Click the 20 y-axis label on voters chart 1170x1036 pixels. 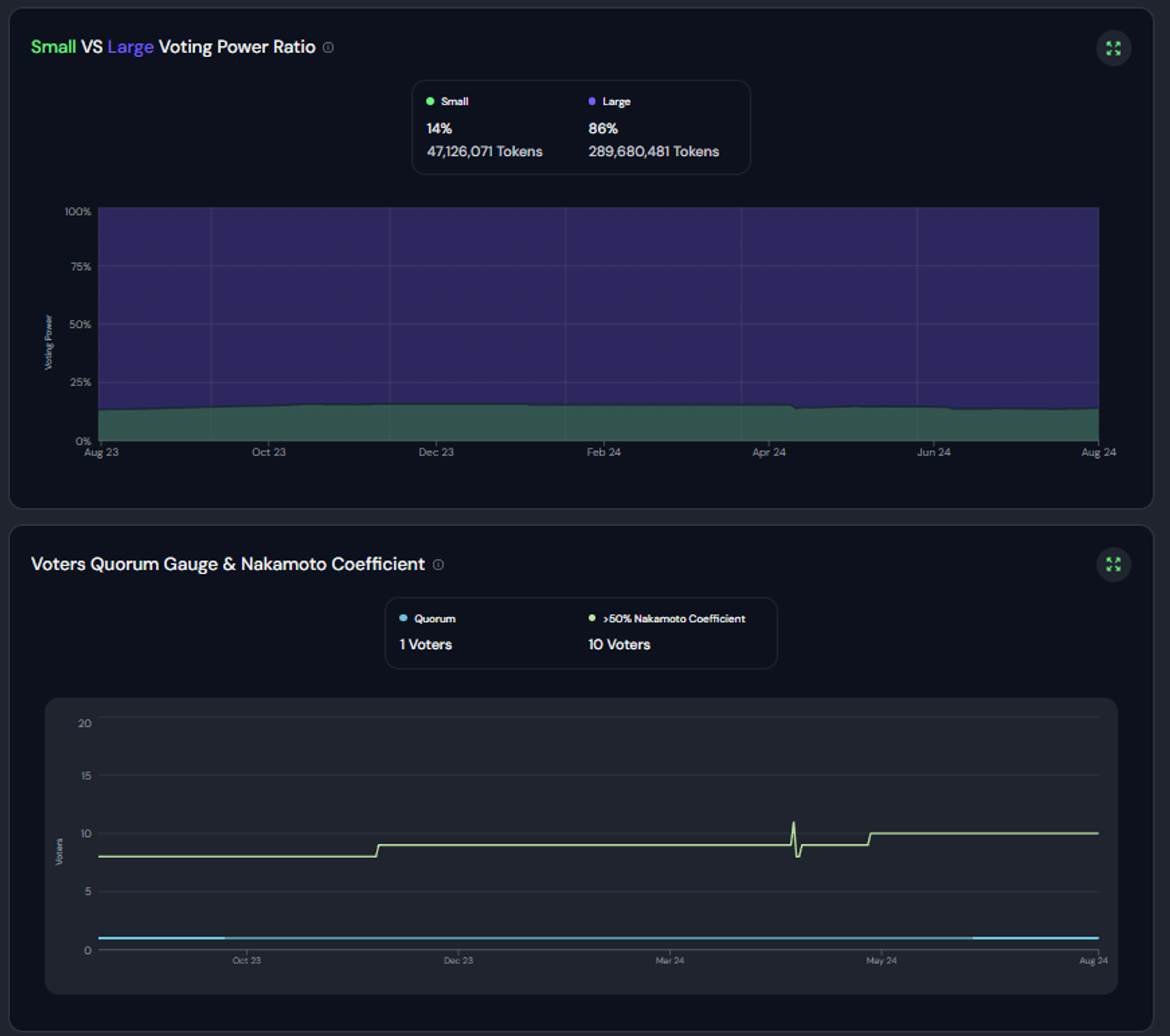[85, 723]
